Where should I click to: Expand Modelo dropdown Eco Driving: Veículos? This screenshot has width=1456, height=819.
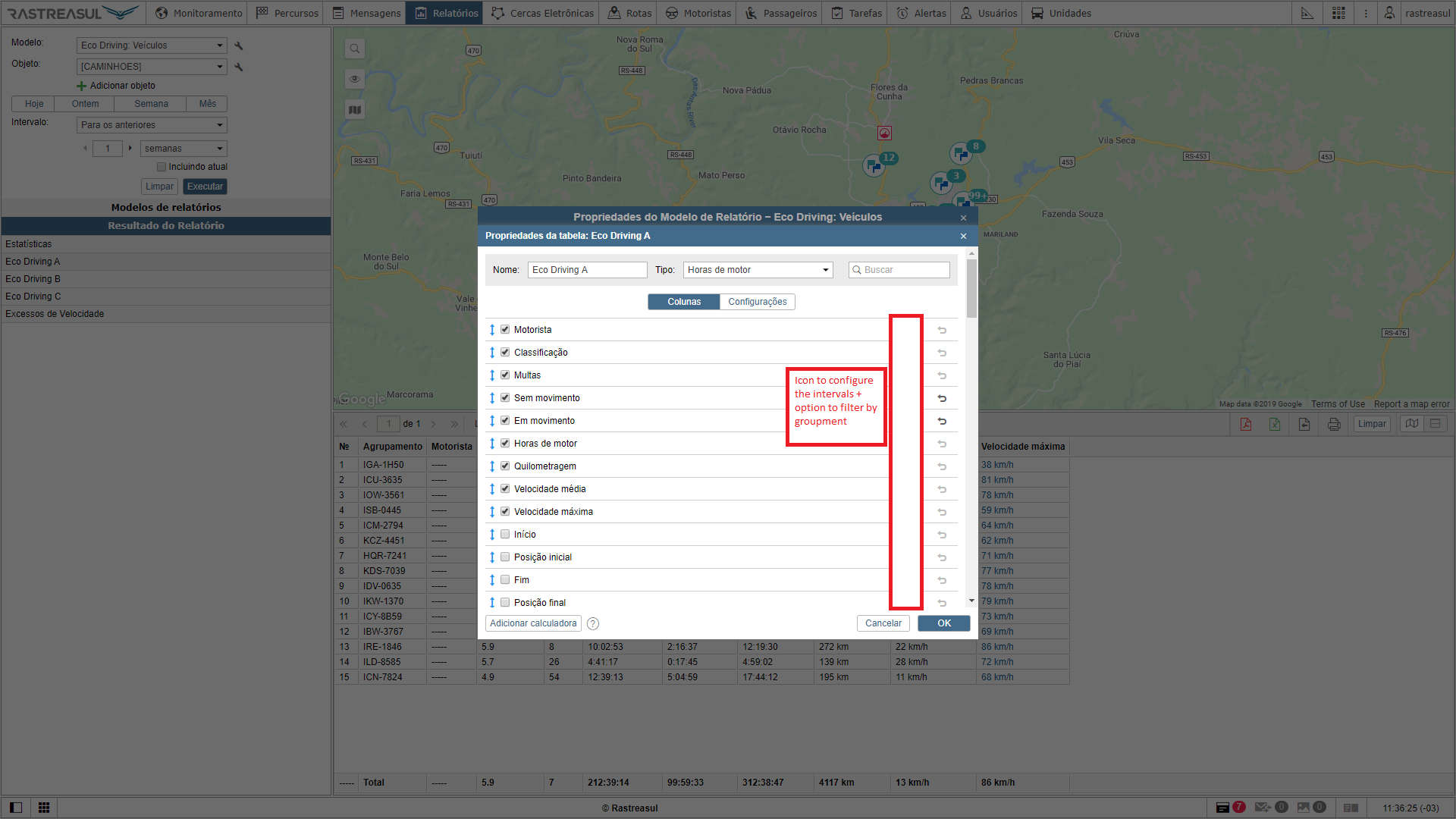coord(152,45)
